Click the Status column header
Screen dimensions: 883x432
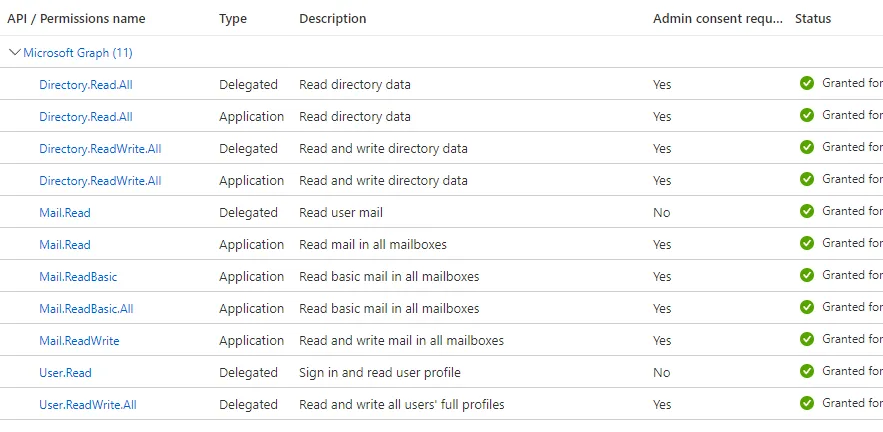[x=812, y=19]
